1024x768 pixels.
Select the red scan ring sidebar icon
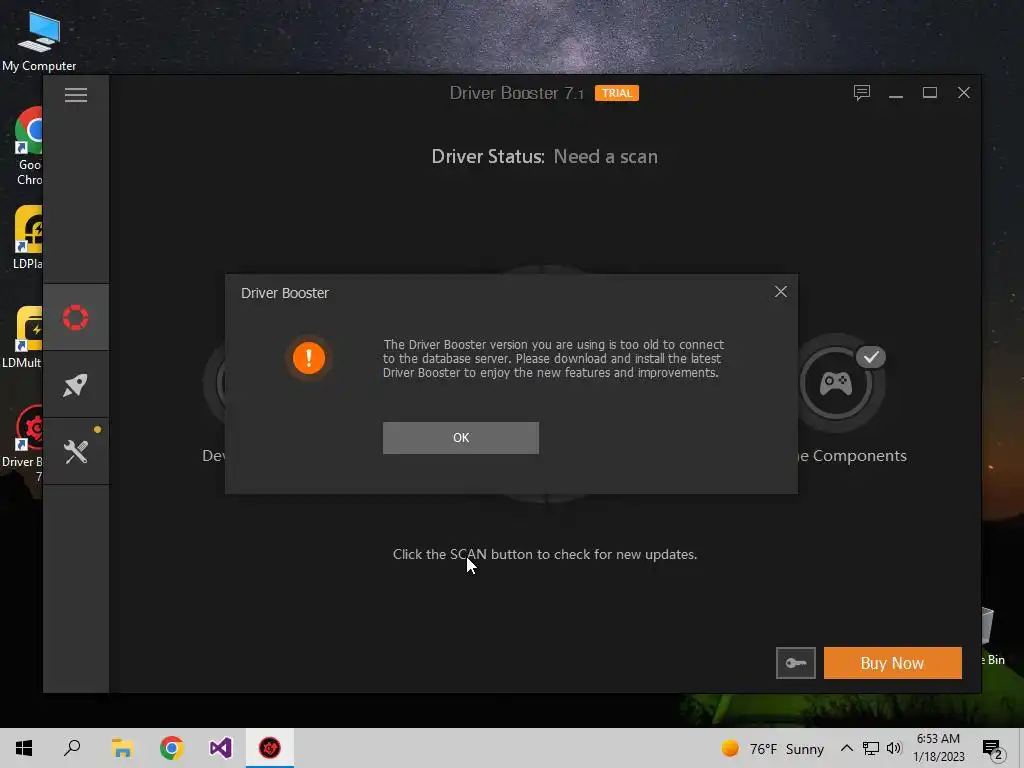coord(76,317)
